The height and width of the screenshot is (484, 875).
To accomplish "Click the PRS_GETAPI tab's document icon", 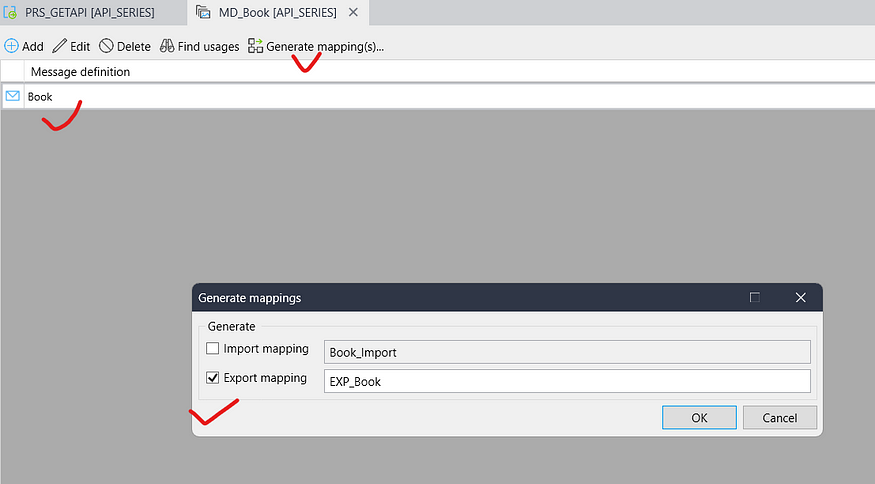I will [x=13, y=13].
